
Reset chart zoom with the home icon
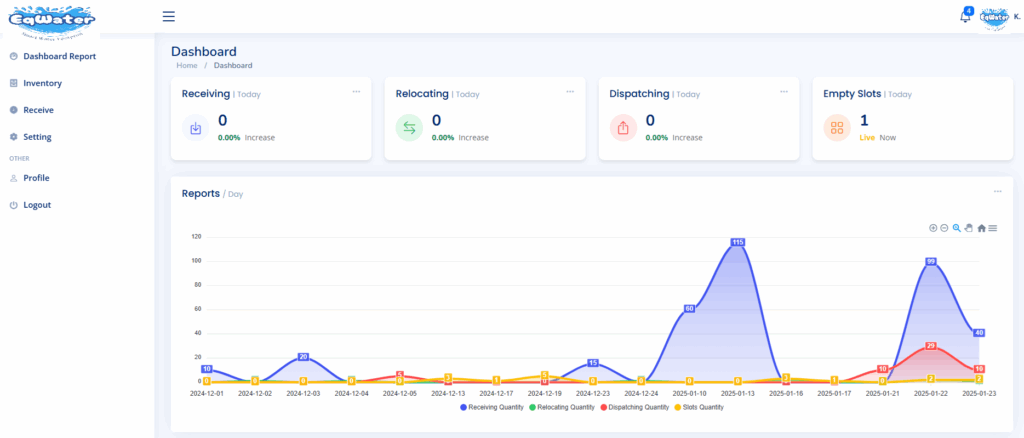coord(981,228)
